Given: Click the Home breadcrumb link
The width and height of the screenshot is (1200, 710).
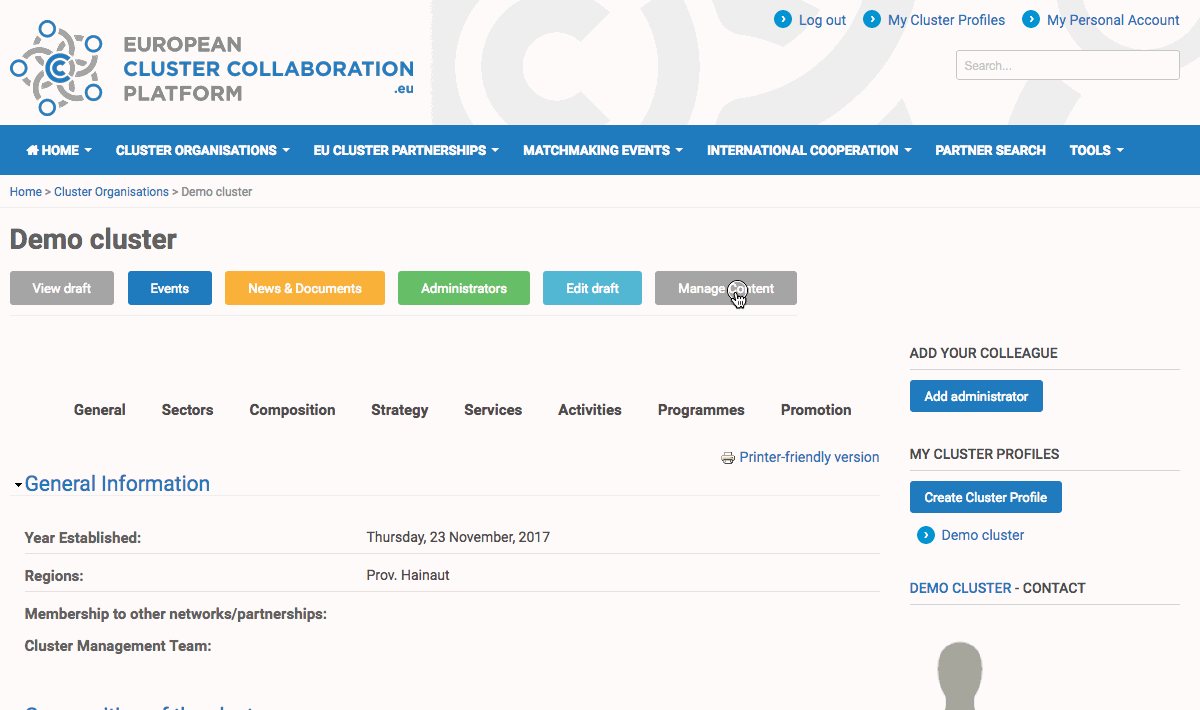Looking at the screenshot, I should (26, 192).
